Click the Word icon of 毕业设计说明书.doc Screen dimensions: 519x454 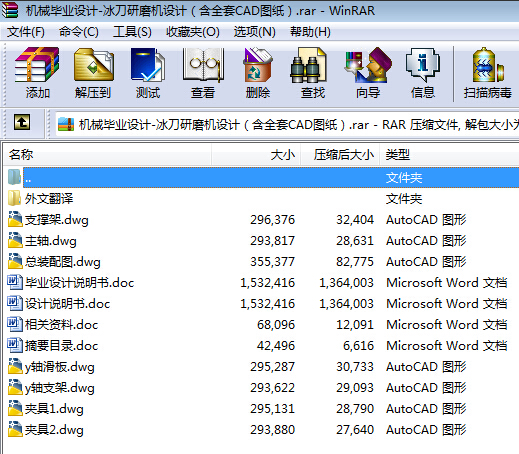(x=15, y=282)
